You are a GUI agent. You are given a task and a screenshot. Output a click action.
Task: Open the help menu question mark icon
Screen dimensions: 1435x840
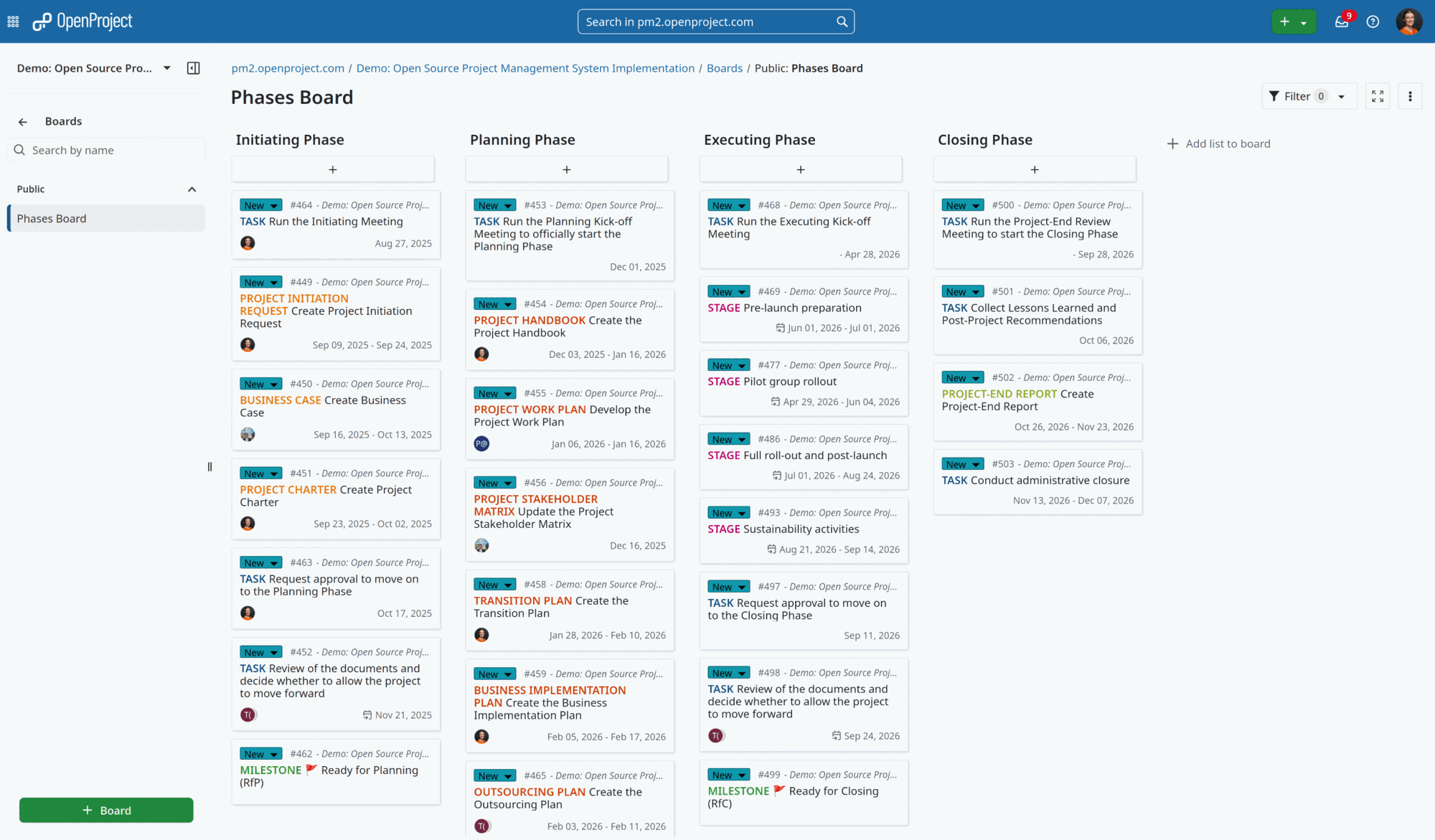coord(1373,22)
